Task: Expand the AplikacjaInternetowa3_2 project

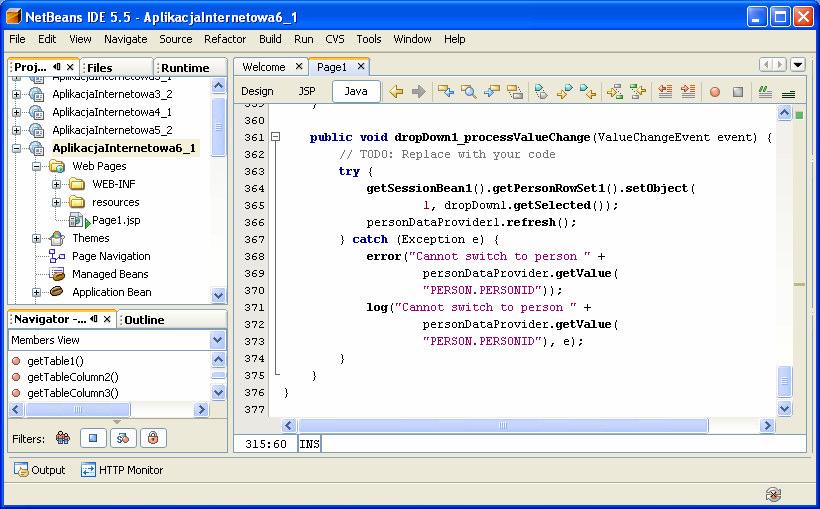Action: tap(17, 95)
